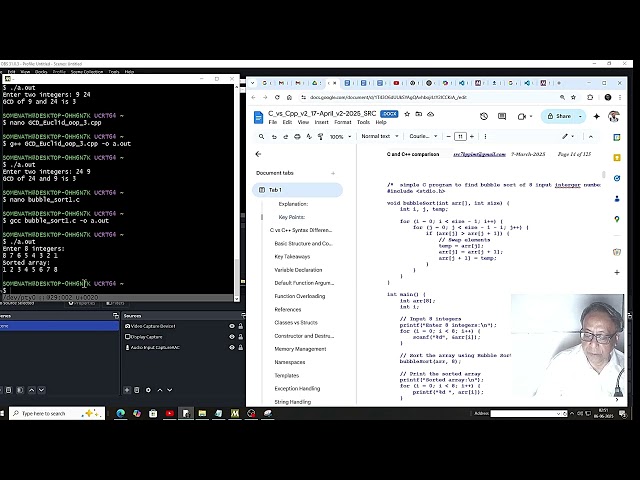640x480 pixels.
Task: Open the Share options dropdown arrow
Action: (580, 116)
